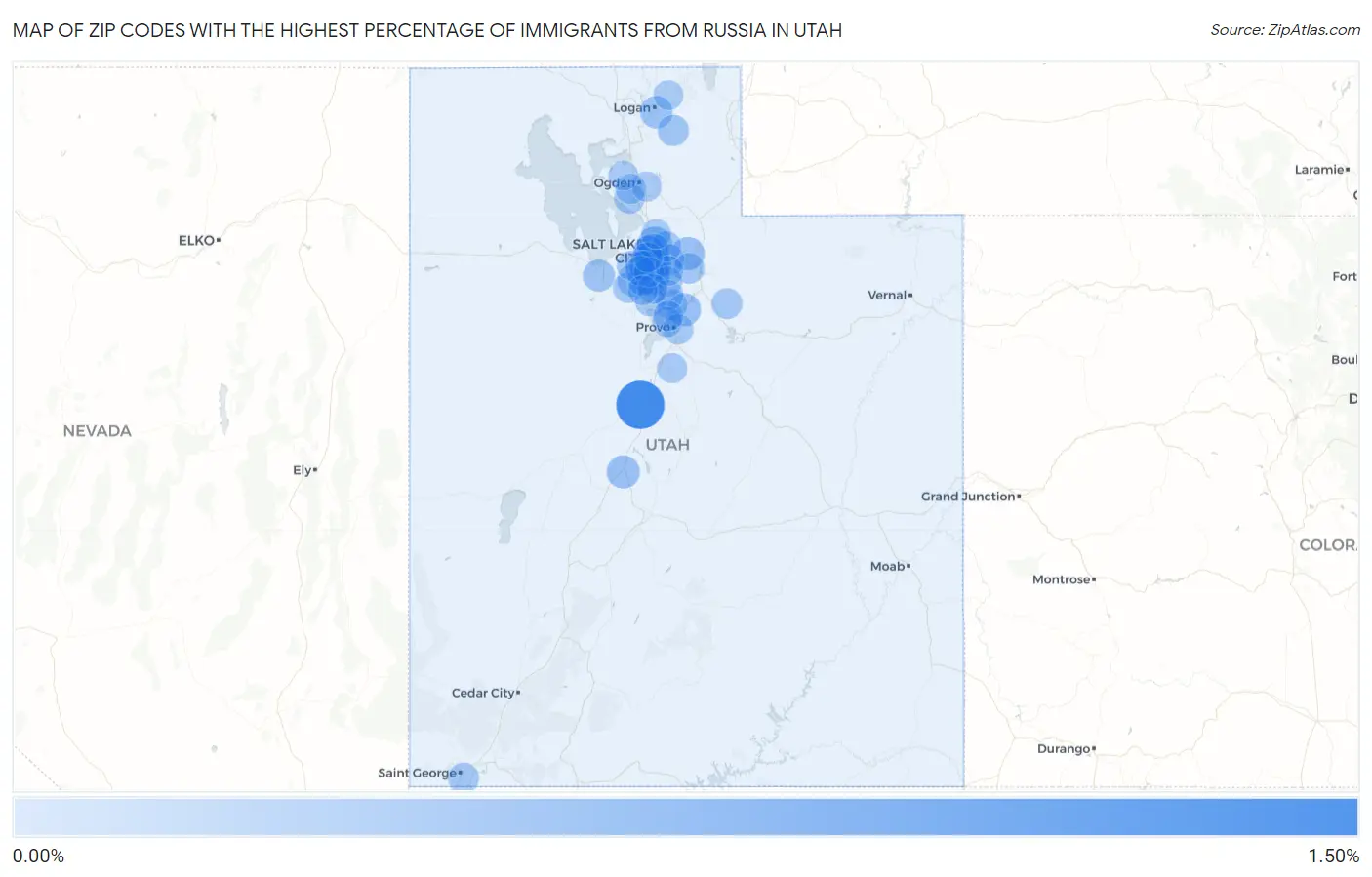The width and height of the screenshot is (1372, 877).
Task: Click the Ogden city label
Action: pyautogui.click(x=617, y=182)
